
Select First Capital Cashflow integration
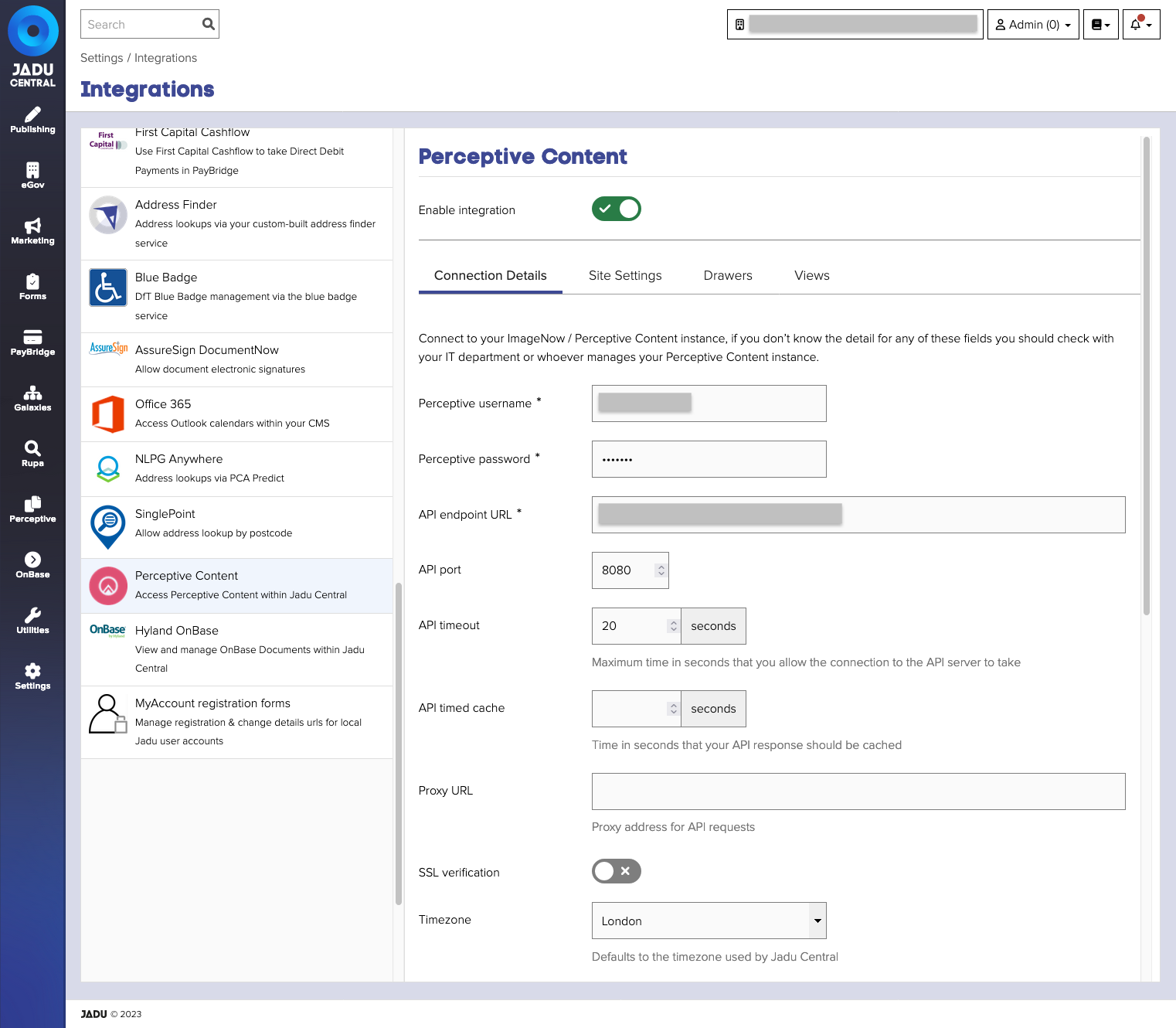[236, 156]
